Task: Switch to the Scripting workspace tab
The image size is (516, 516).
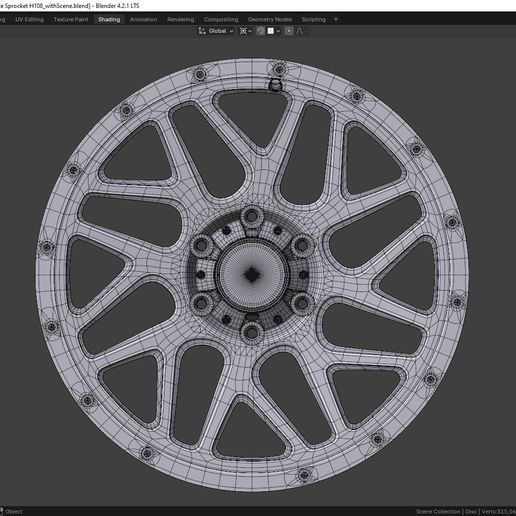Action: point(314,19)
